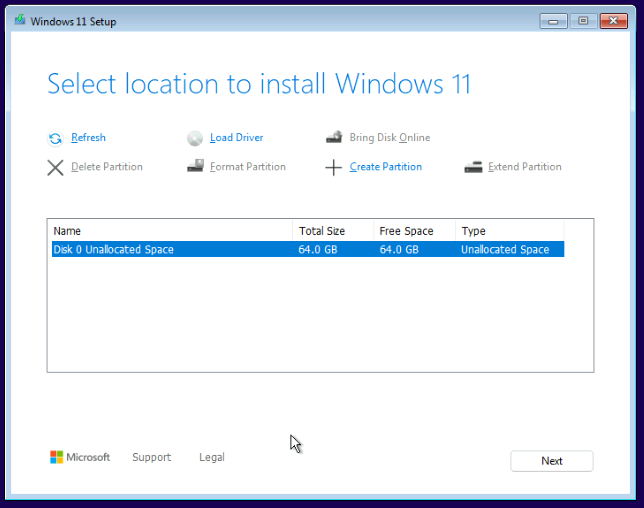644x508 pixels.
Task: Click the Create Partition plus icon
Action: point(334,168)
